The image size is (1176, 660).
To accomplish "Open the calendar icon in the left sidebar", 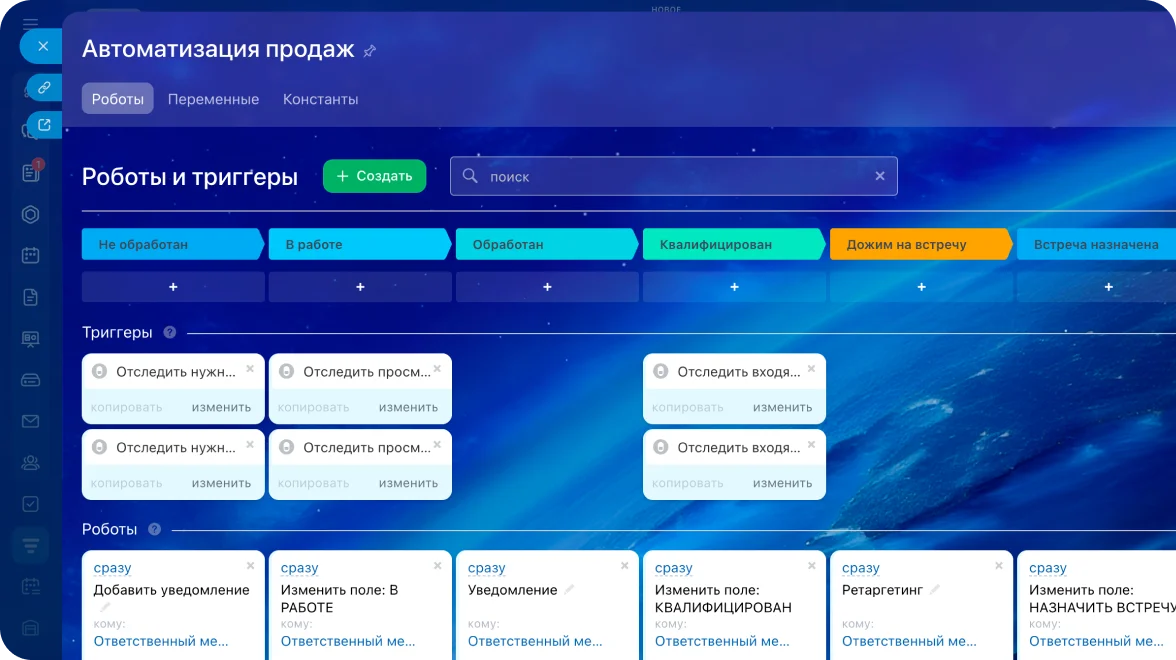I will click(30, 255).
